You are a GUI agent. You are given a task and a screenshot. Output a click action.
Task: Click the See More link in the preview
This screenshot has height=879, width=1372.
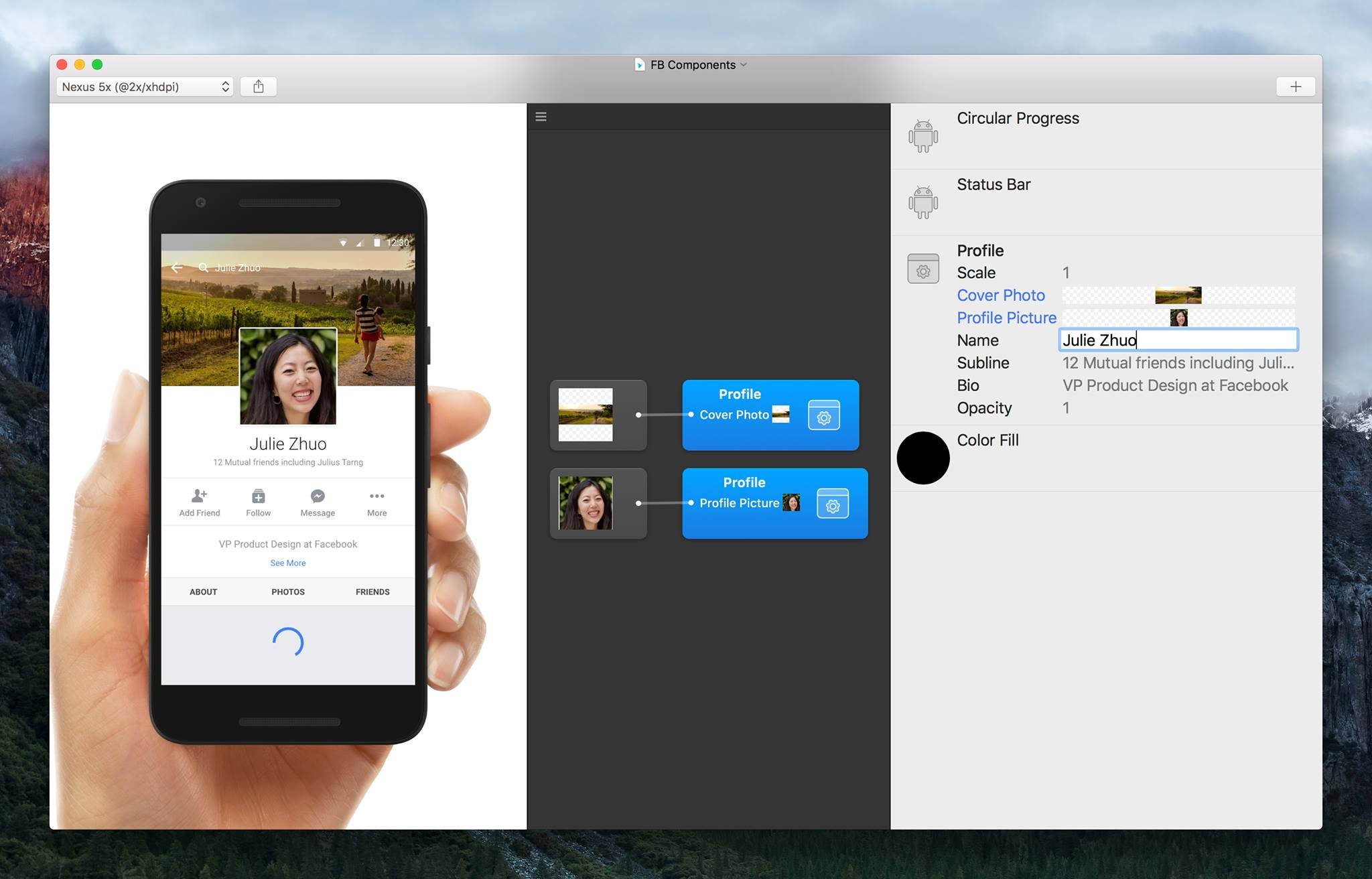tap(288, 563)
